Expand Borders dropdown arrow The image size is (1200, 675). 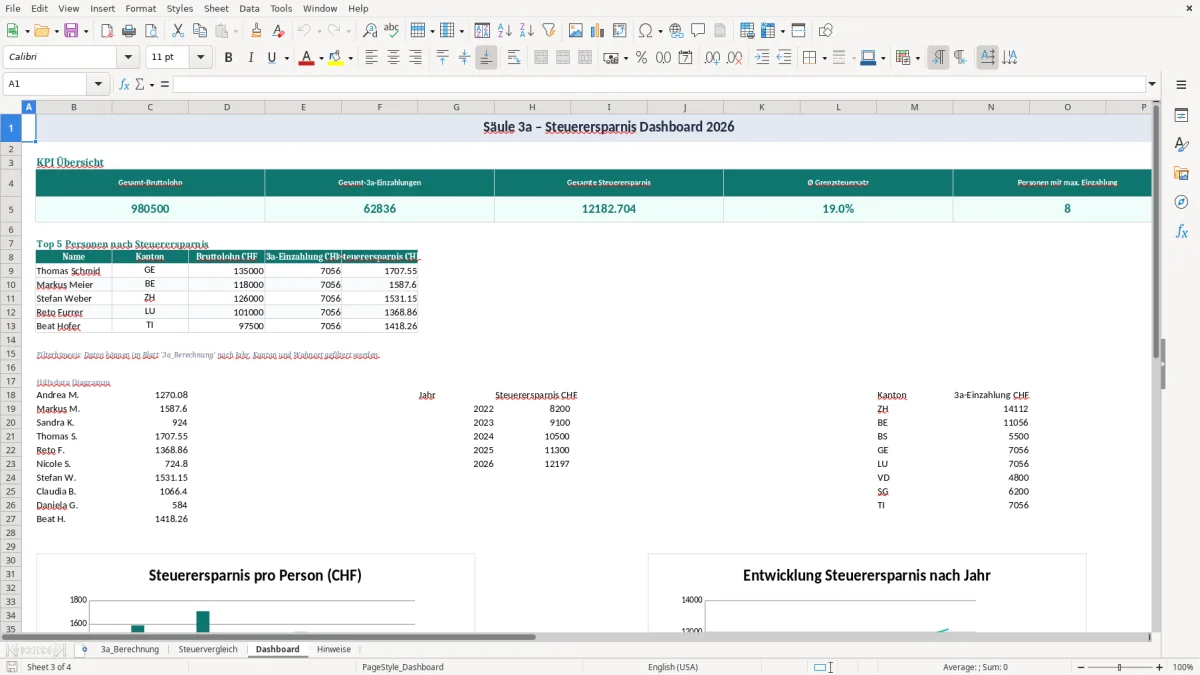coord(824,58)
